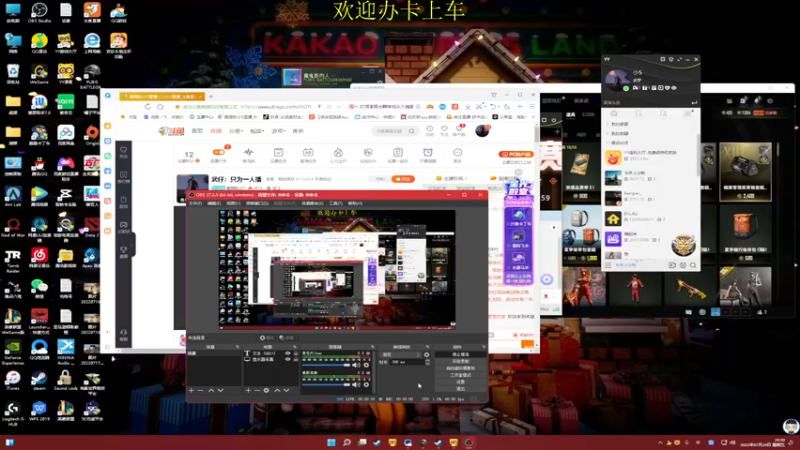This screenshot has width=800, height=450.
Task: Open the OBS scene transition dropdown
Action: click(x=401, y=355)
